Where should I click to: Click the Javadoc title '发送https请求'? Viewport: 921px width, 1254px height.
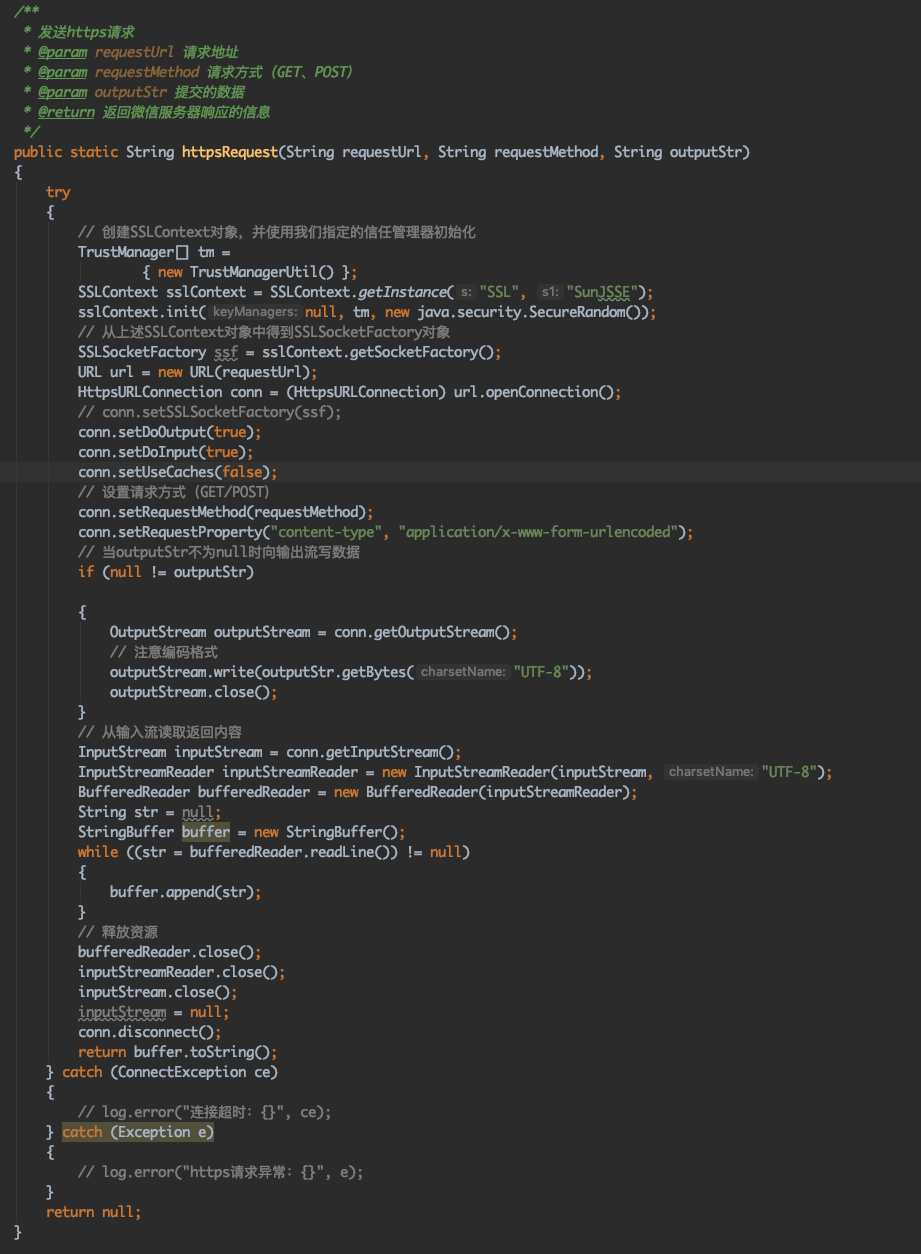click(x=86, y=32)
